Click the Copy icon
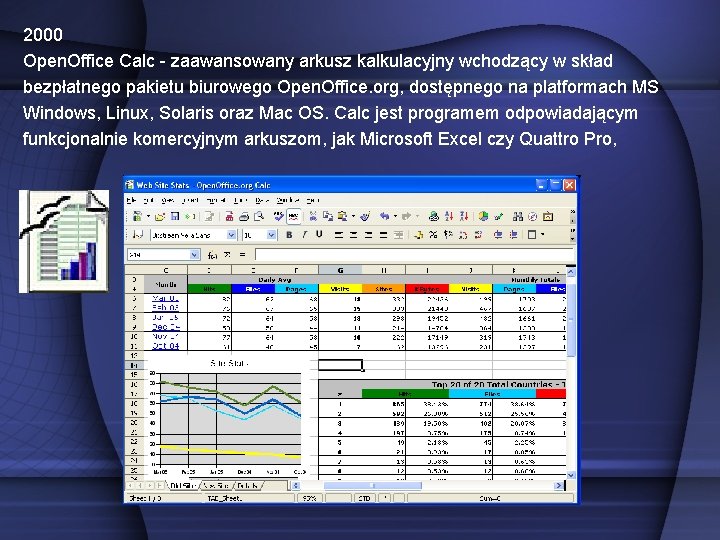This screenshot has height=540, width=720. click(328, 216)
